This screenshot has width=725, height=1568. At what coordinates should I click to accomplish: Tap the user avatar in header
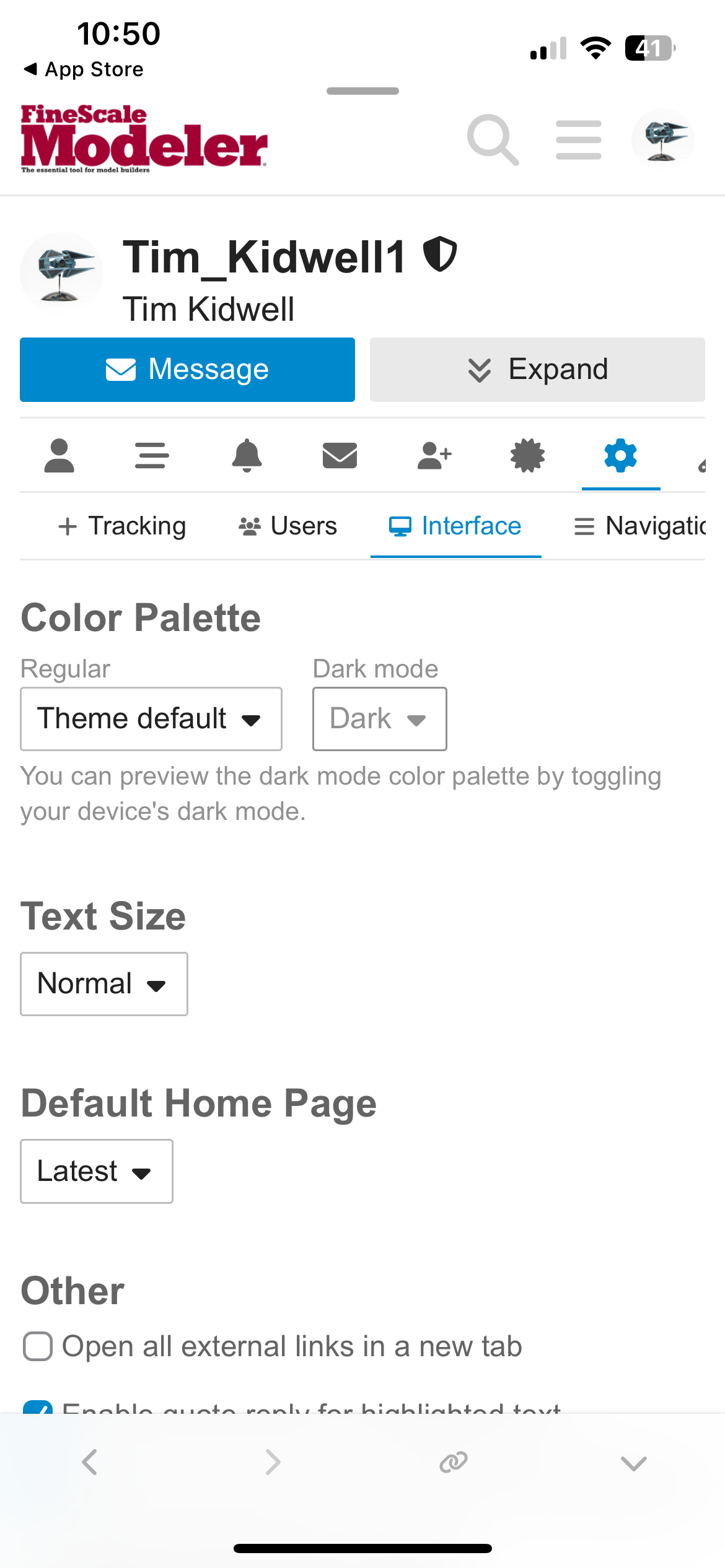click(x=662, y=139)
